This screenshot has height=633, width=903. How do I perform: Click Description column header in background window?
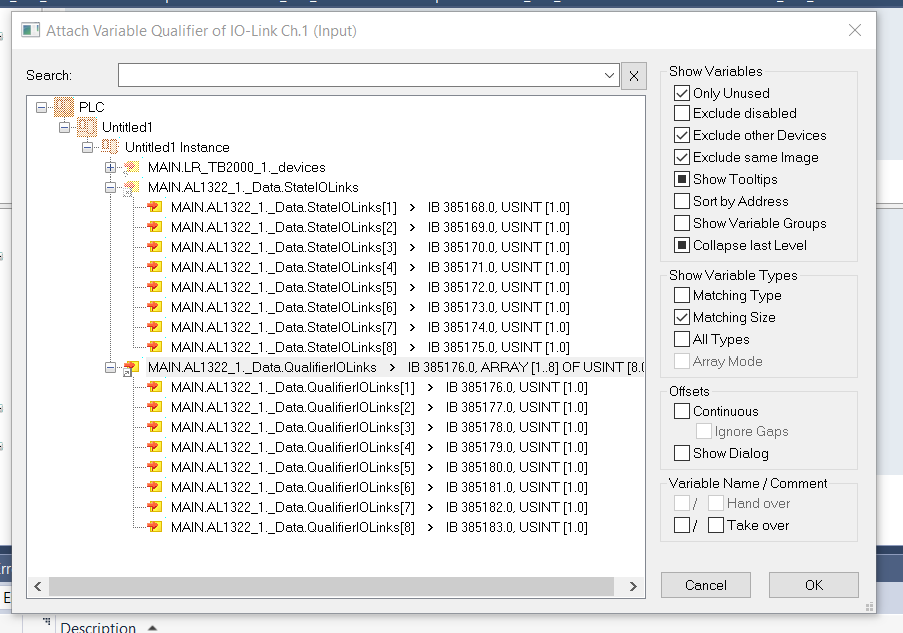point(98,627)
